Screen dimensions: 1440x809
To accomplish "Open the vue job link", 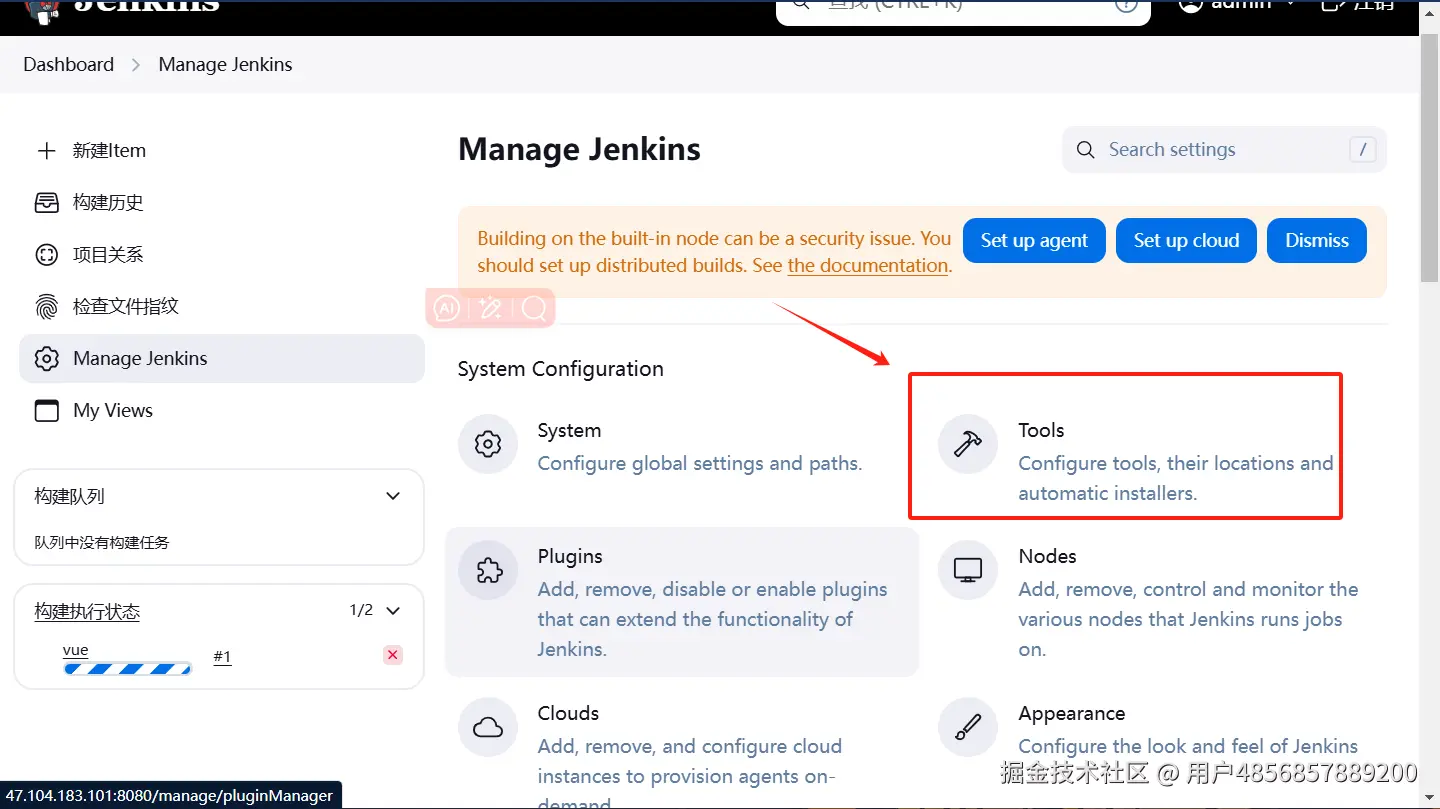I will pos(76,650).
